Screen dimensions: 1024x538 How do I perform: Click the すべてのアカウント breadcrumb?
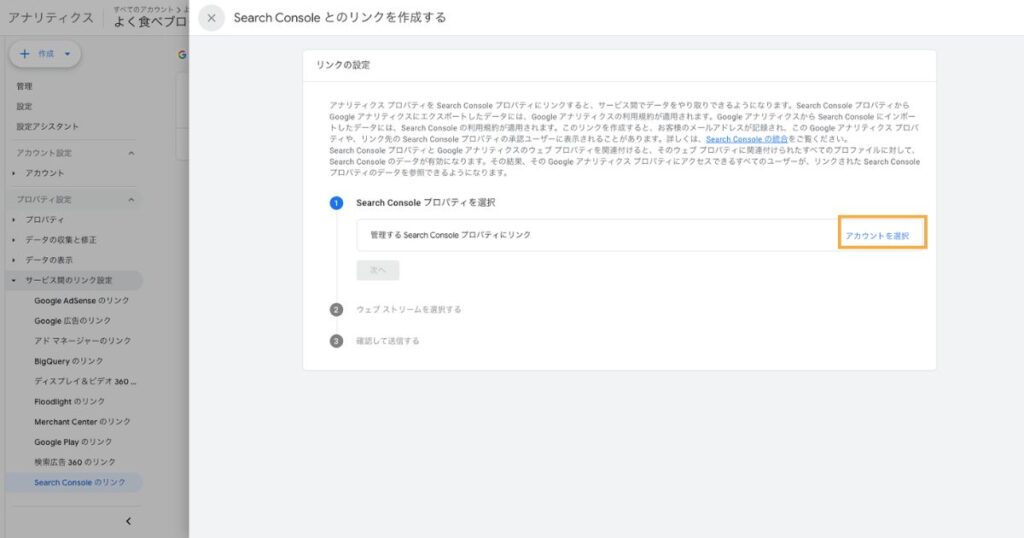[x=144, y=9]
